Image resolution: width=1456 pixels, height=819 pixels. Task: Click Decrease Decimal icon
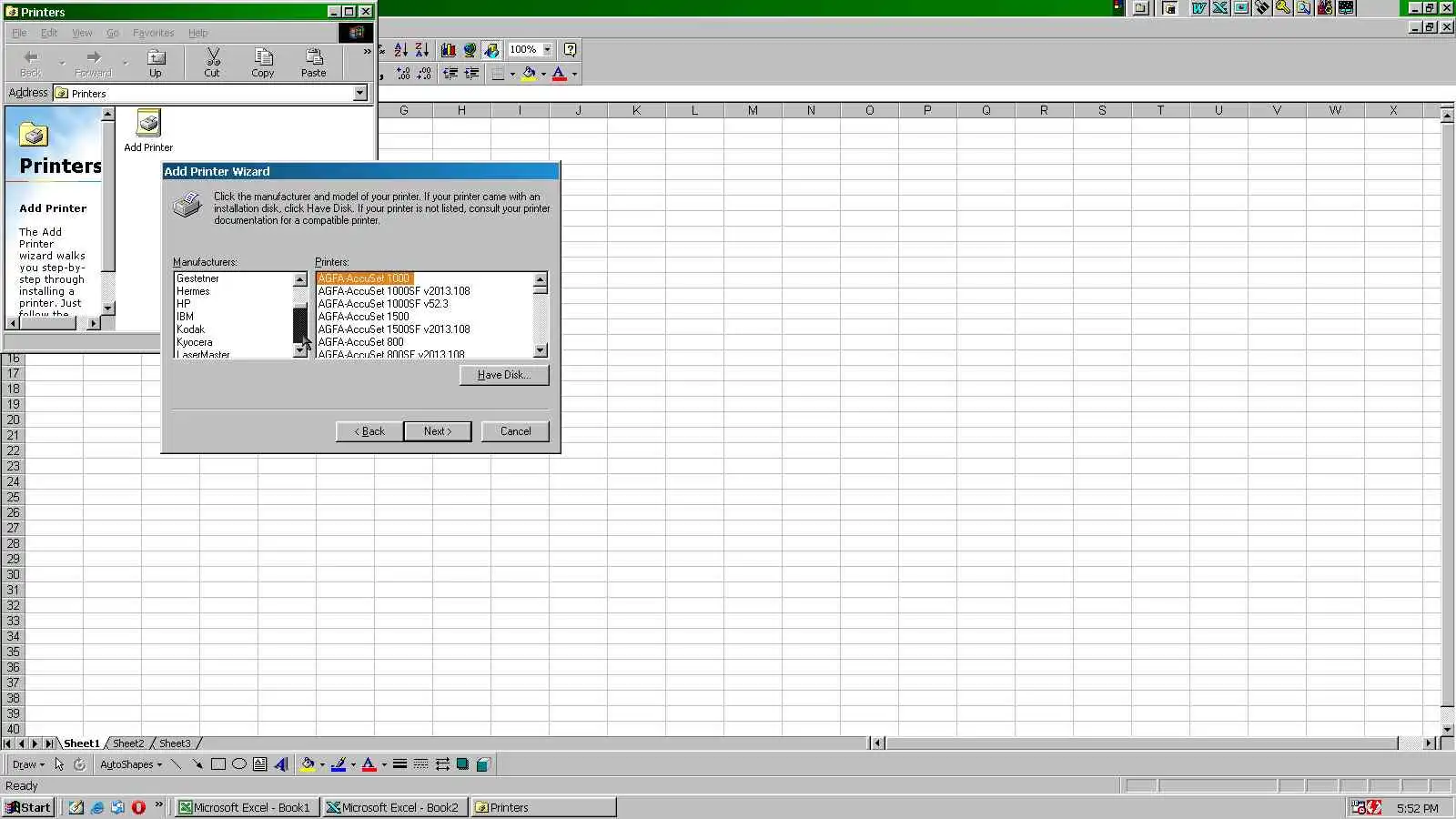point(424,74)
